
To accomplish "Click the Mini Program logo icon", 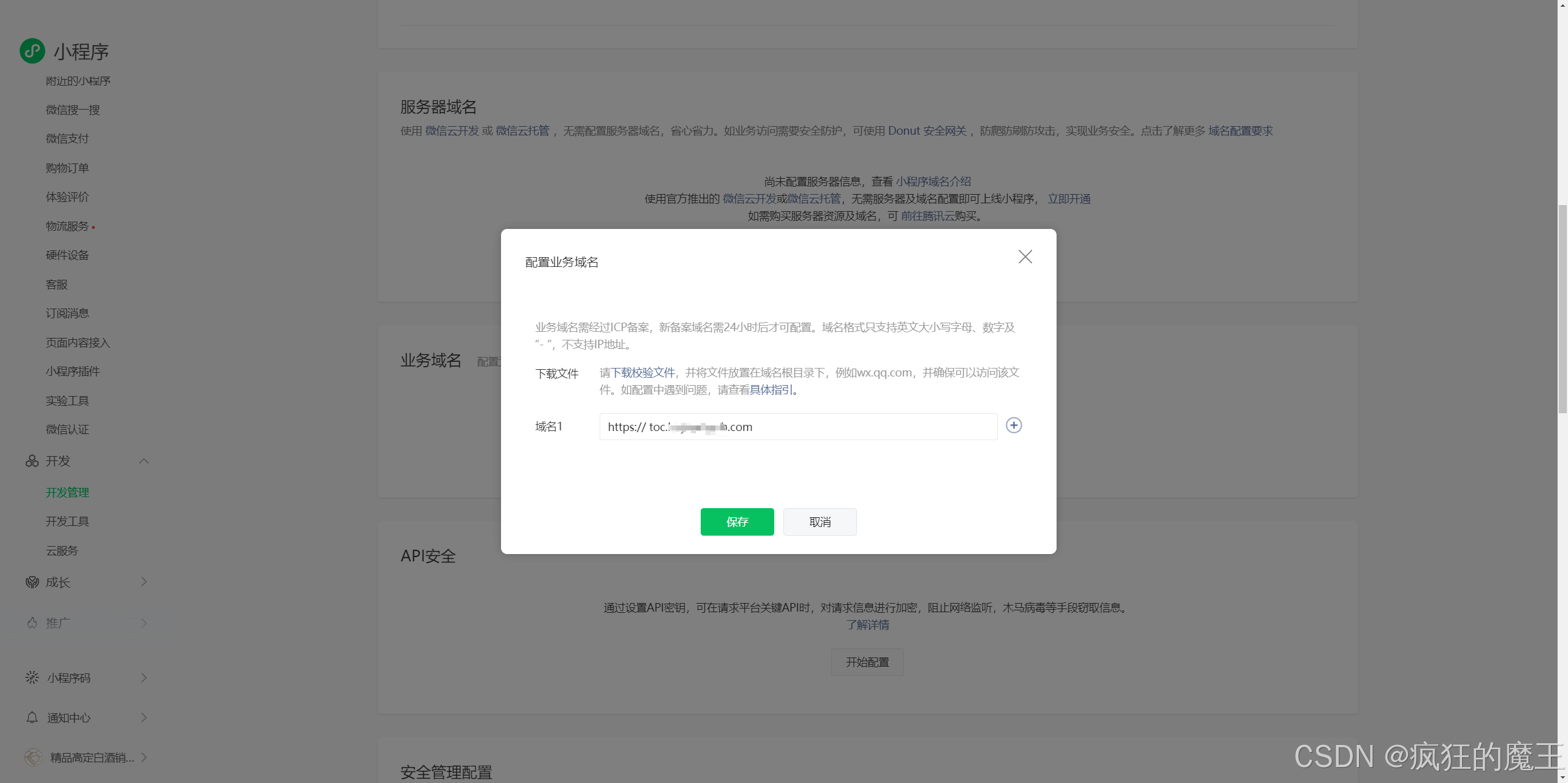I will tap(32, 51).
